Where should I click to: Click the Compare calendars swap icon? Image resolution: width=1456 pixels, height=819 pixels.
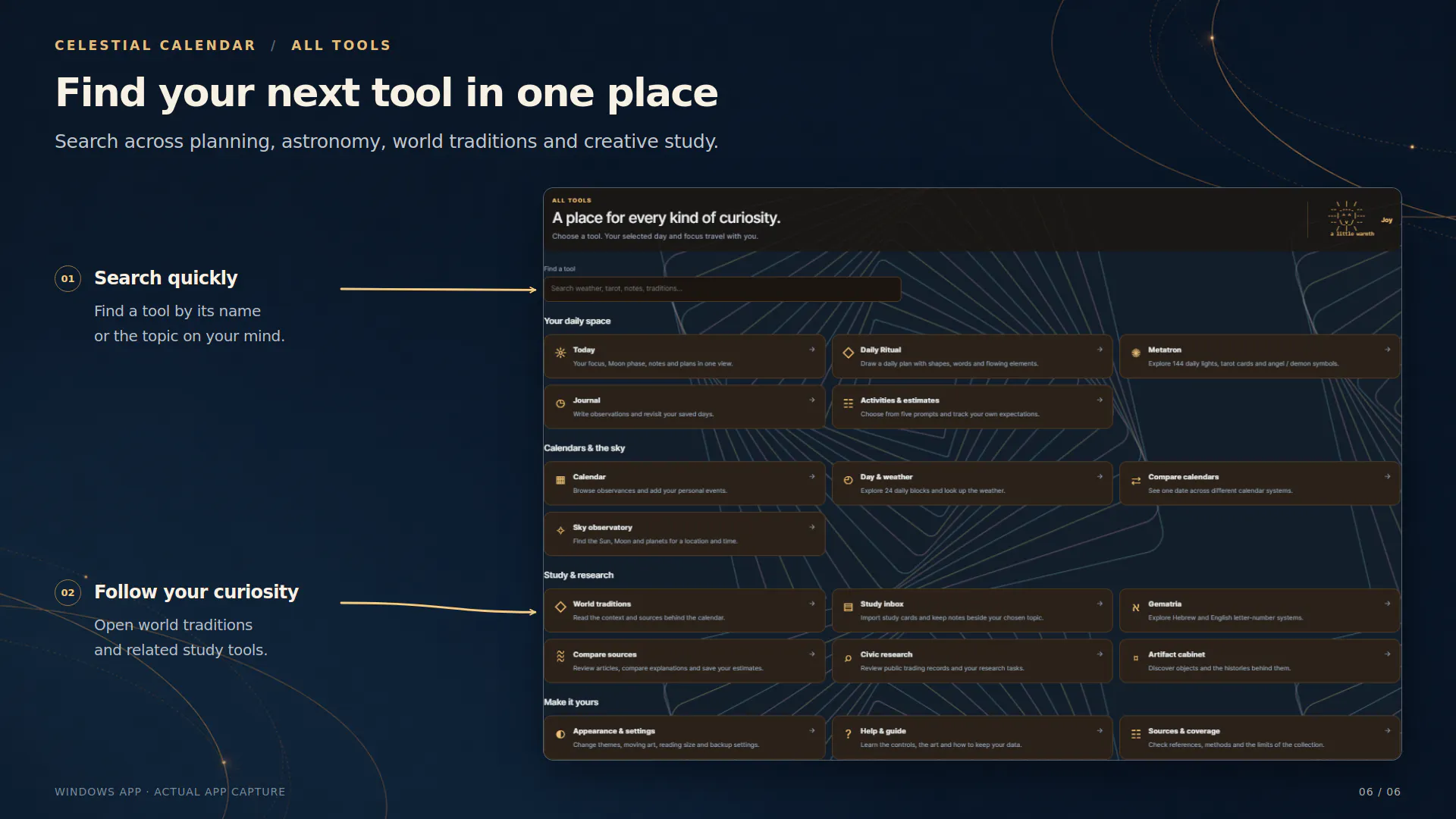pos(1136,481)
